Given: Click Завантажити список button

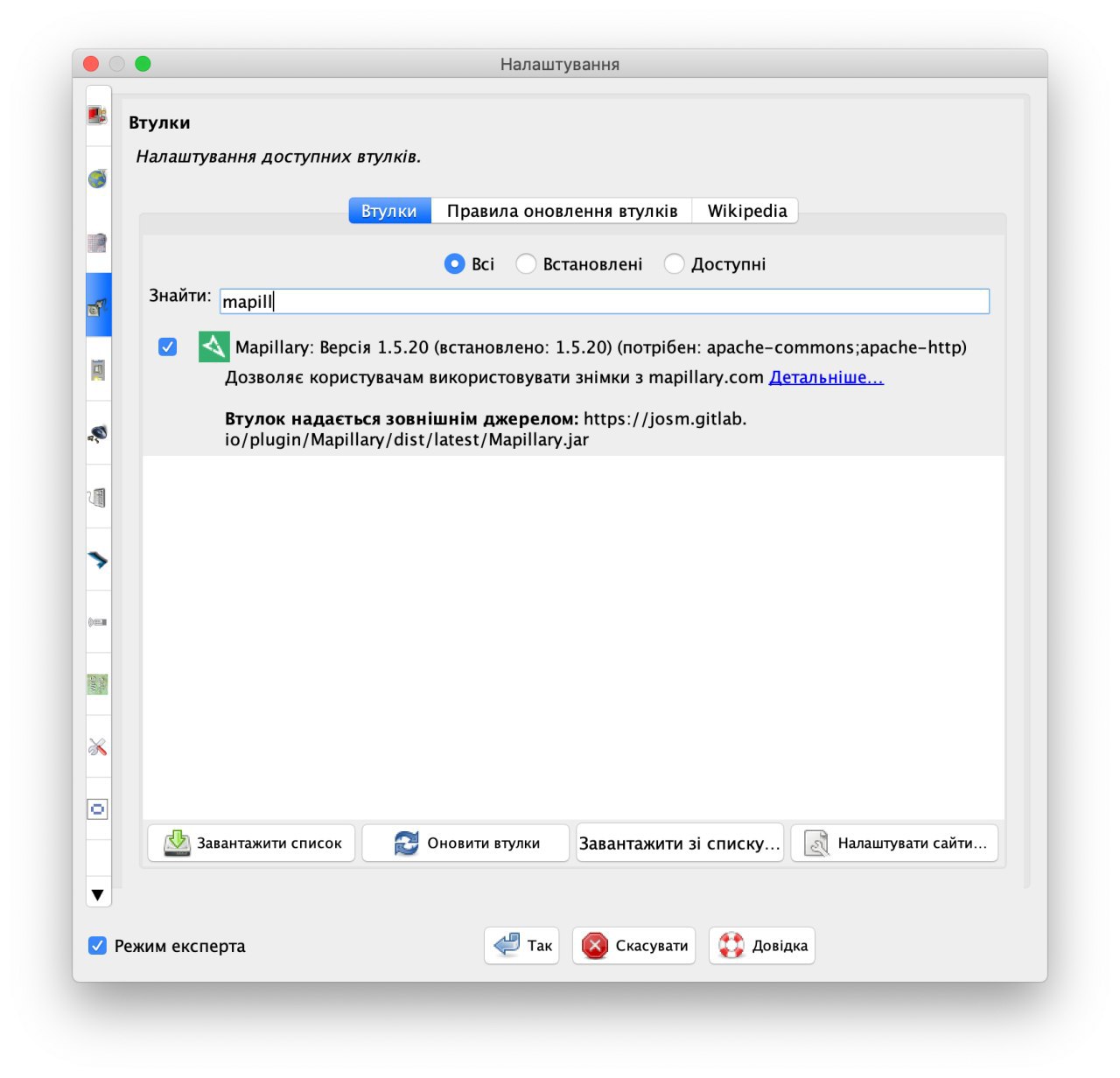Looking at the screenshot, I should pos(251,843).
